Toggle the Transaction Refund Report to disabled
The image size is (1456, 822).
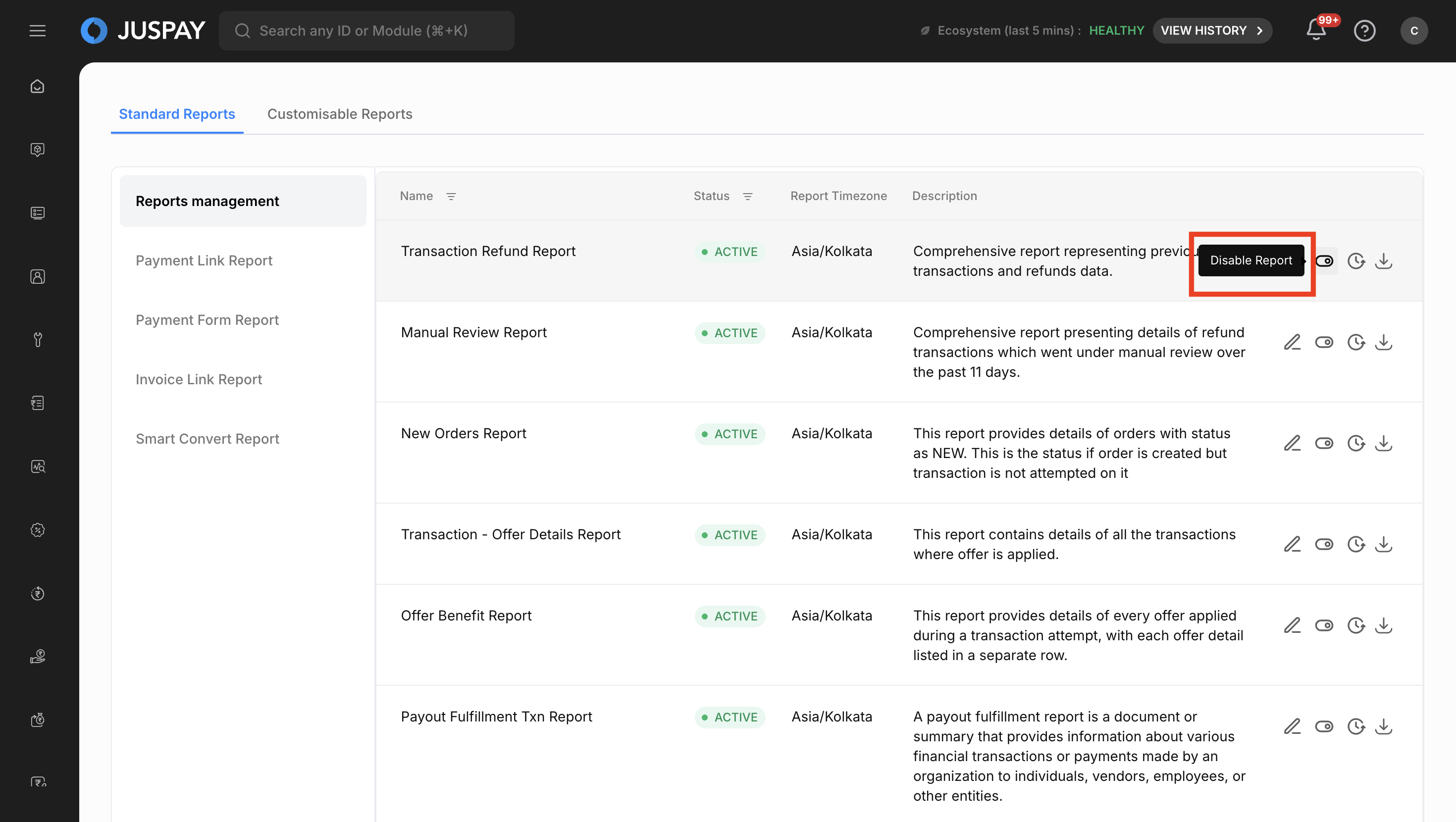1324,260
